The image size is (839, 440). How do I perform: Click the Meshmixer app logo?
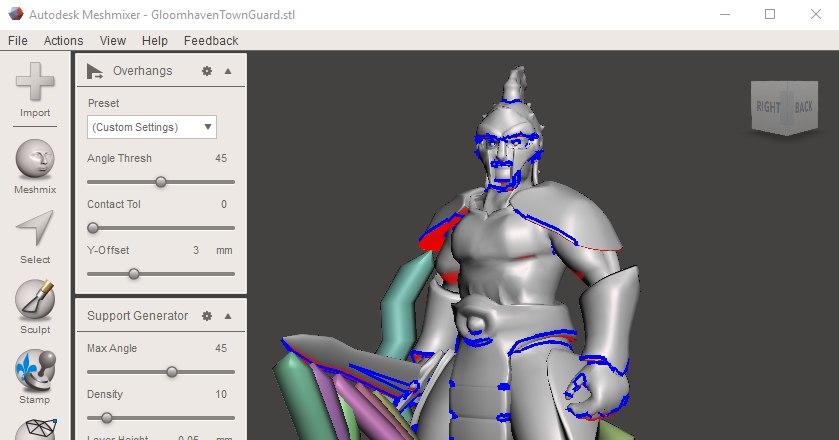[16, 14]
